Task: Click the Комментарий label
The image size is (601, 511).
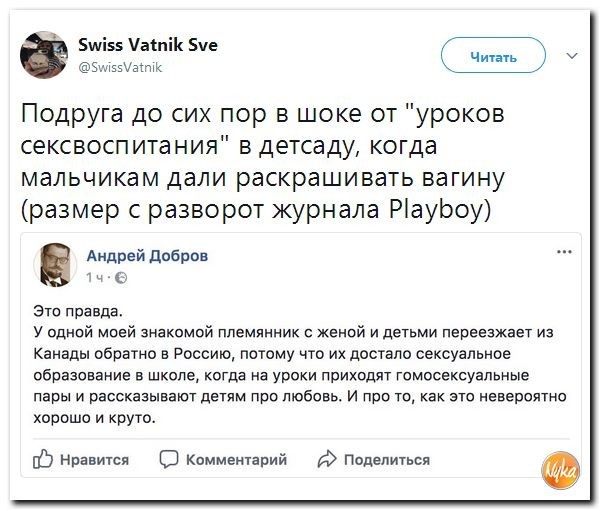Action: click(x=237, y=459)
